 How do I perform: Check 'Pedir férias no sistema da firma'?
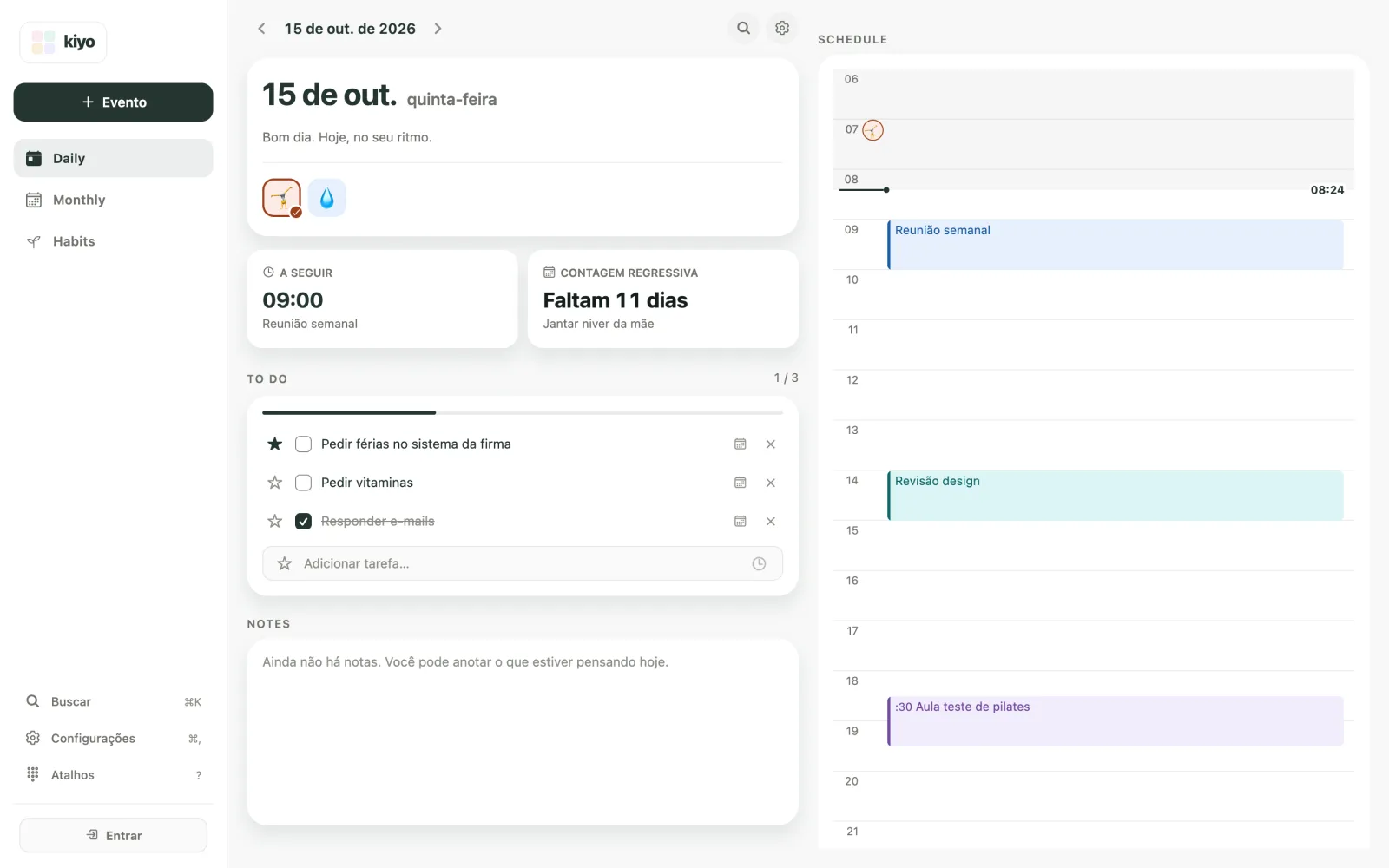(303, 444)
